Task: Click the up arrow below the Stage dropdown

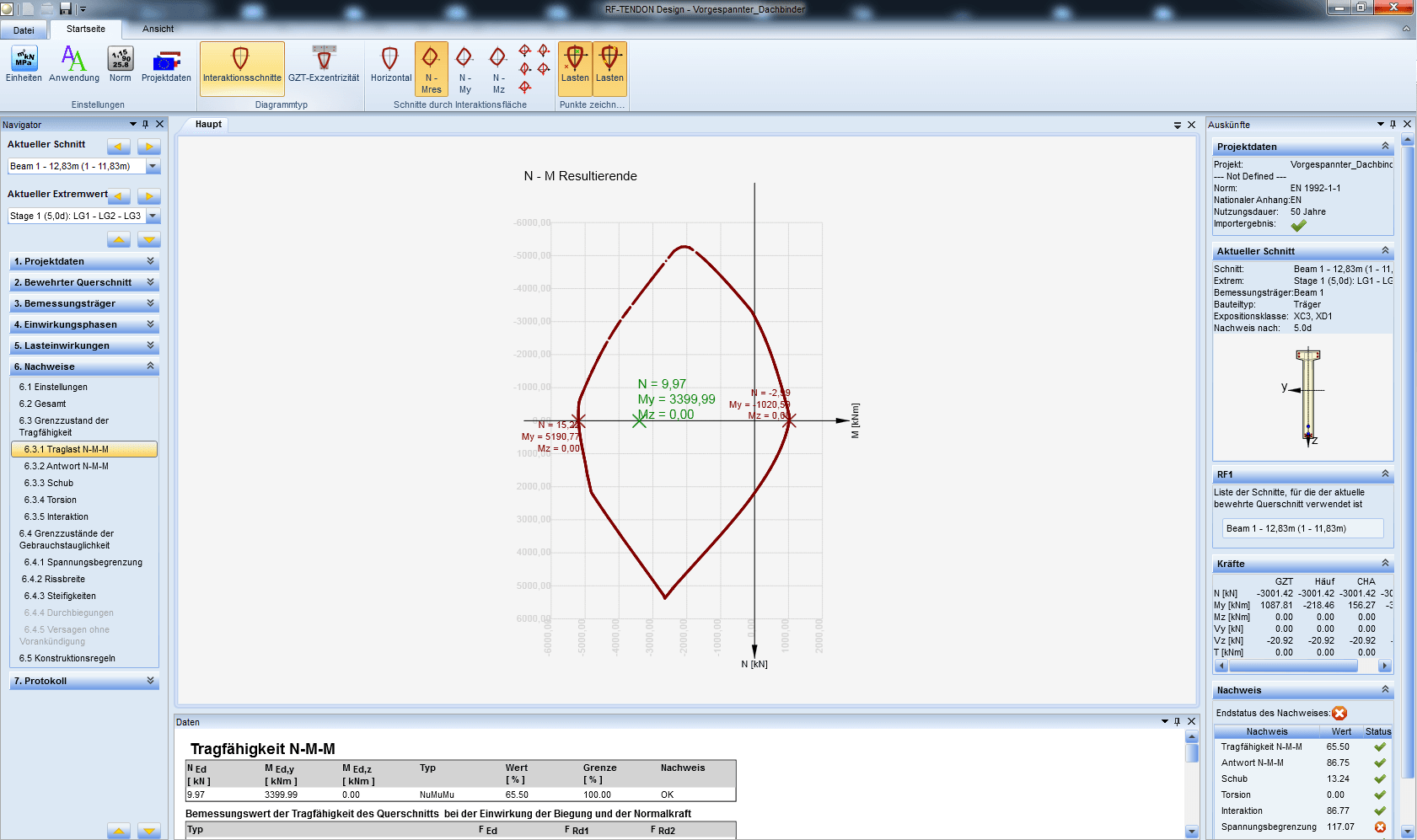Action: (119, 240)
